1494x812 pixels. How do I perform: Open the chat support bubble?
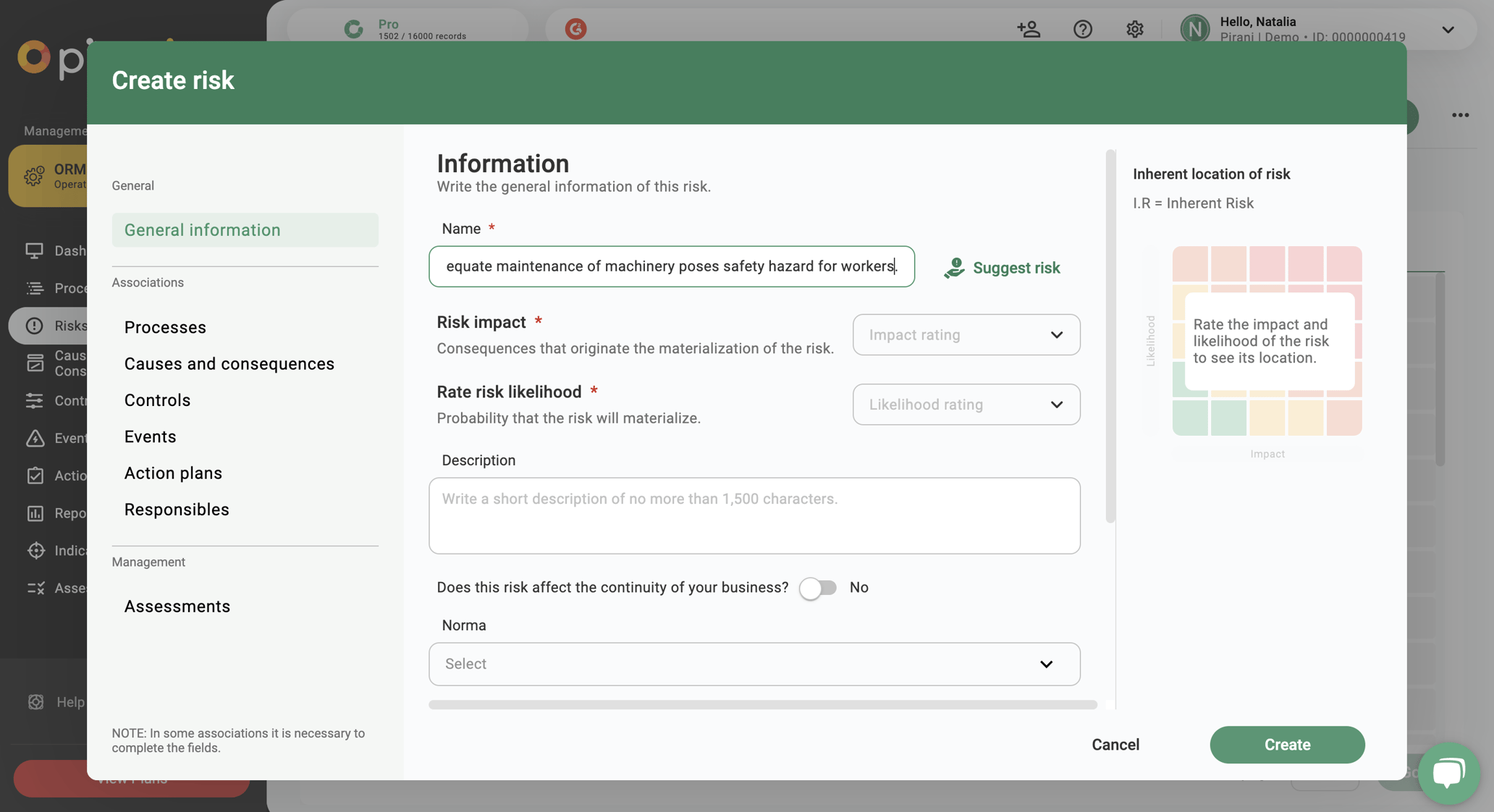pyautogui.click(x=1449, y=773)
